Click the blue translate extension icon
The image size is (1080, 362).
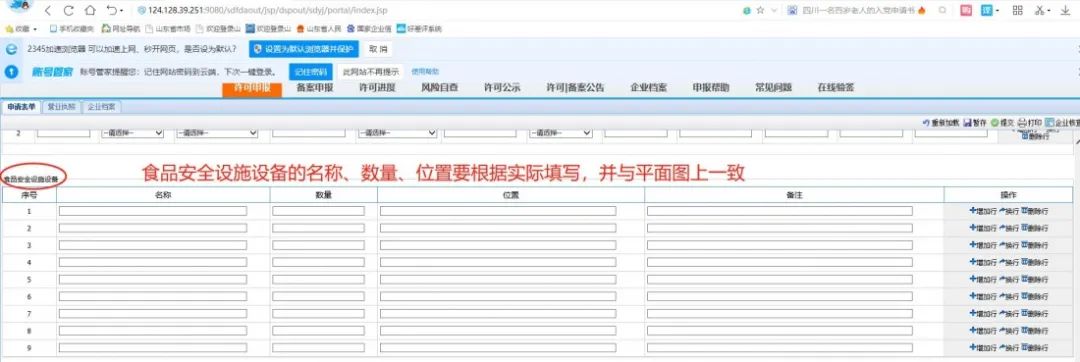pos(986,10)
